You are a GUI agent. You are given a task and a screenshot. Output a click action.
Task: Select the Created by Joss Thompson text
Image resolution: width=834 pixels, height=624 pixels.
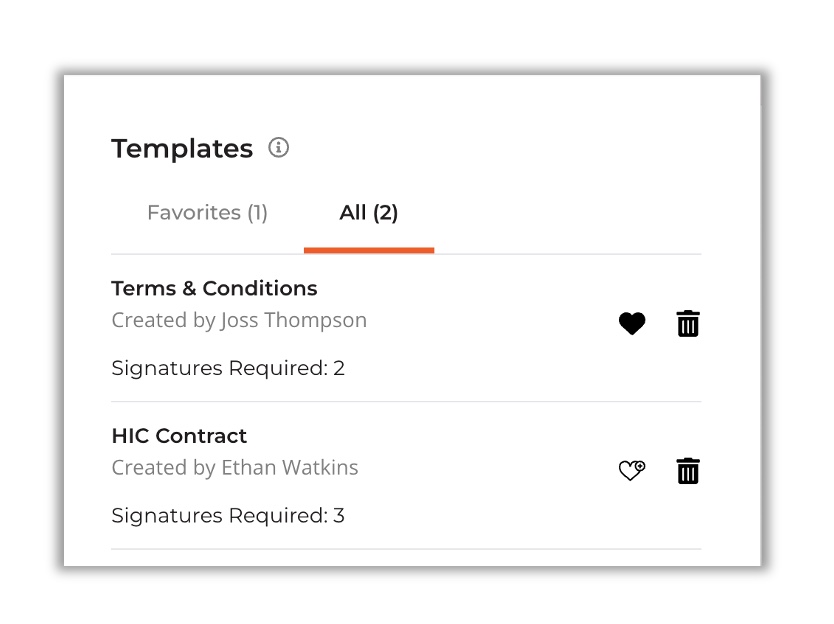click(x=239, y=320)
